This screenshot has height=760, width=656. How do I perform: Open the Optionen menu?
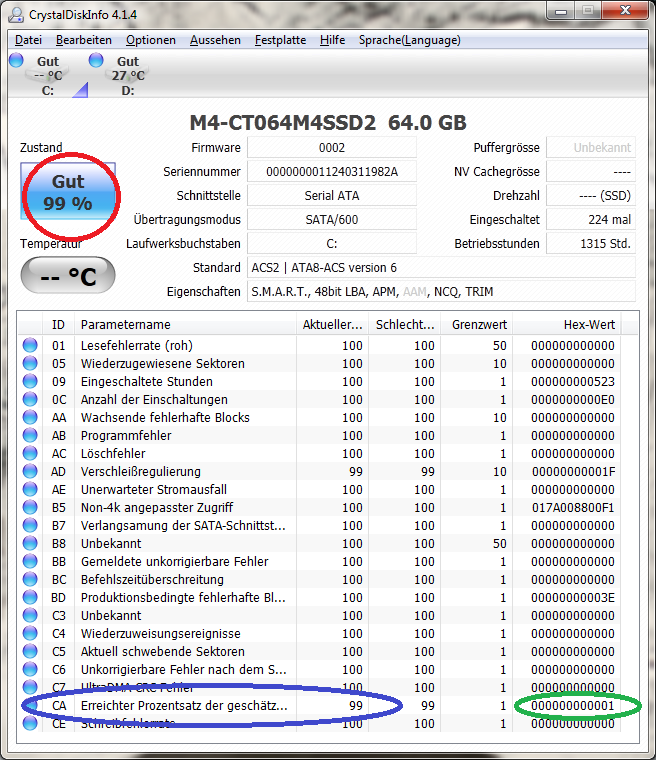151,40
